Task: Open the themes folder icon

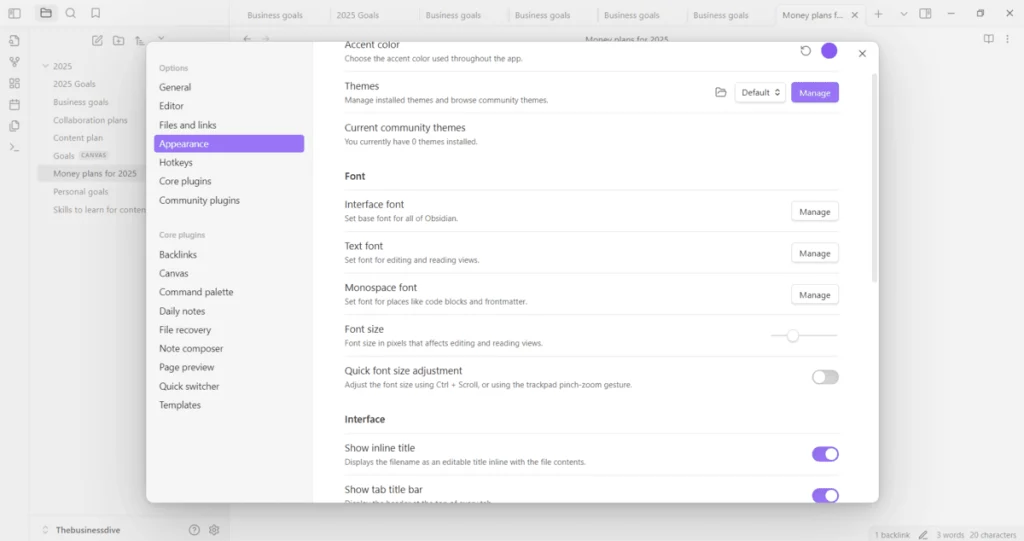Action: pos(721,92)
